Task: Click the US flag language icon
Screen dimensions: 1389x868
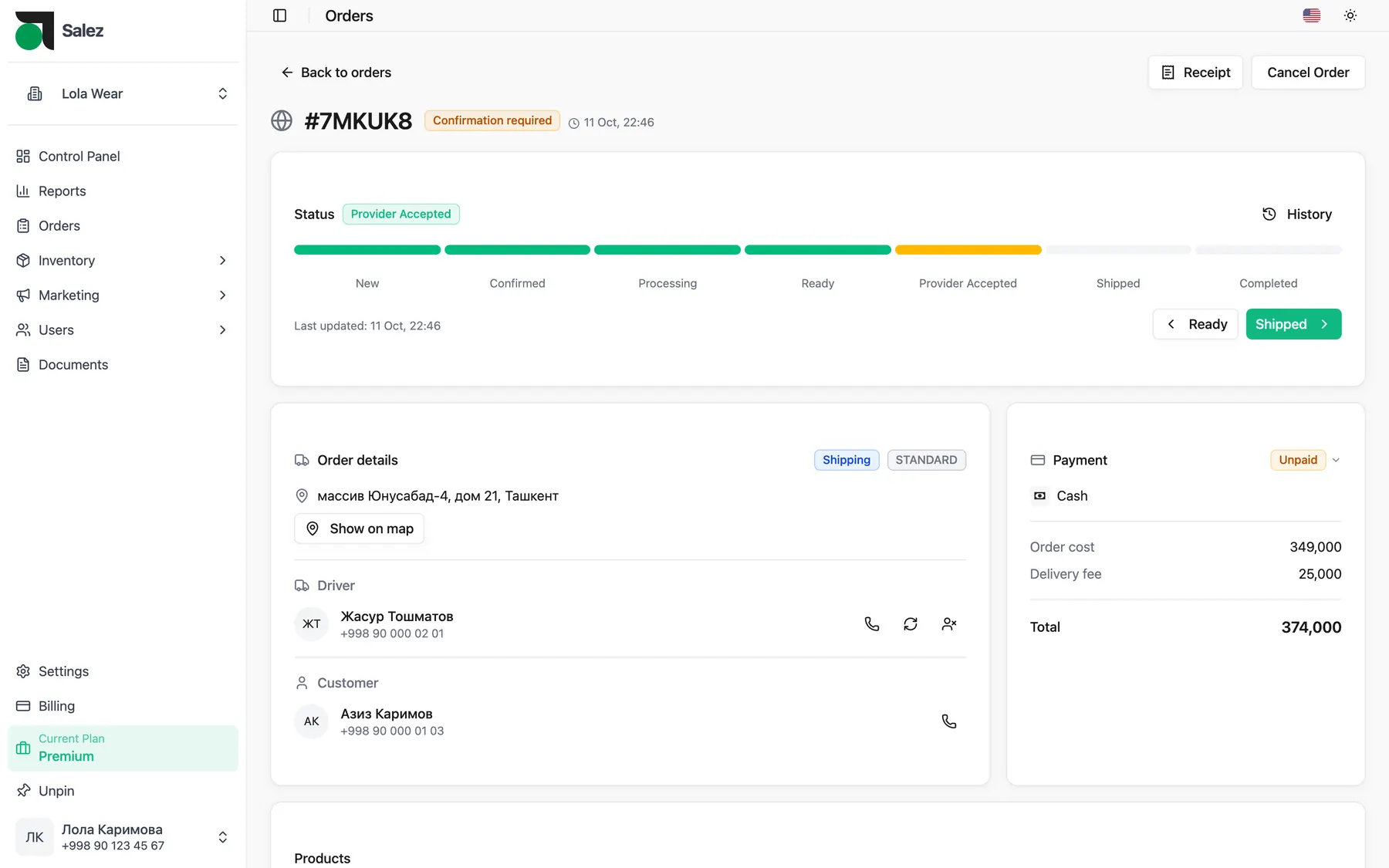Action: (1311, 15)
